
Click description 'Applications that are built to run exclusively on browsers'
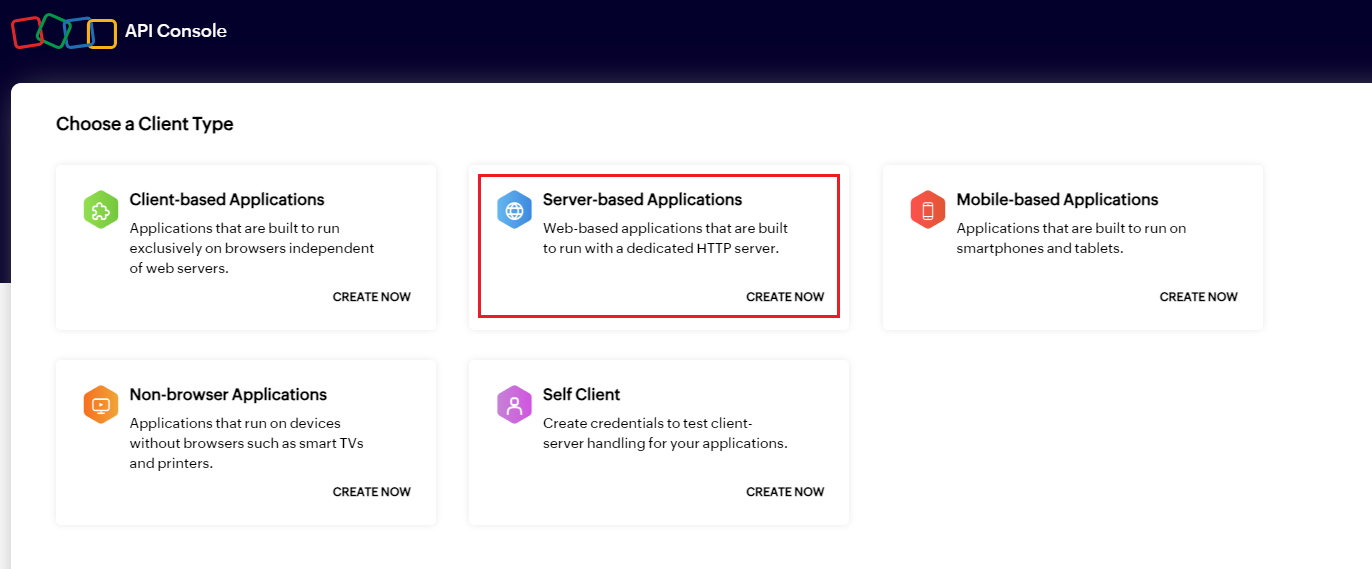coord(252,248)
